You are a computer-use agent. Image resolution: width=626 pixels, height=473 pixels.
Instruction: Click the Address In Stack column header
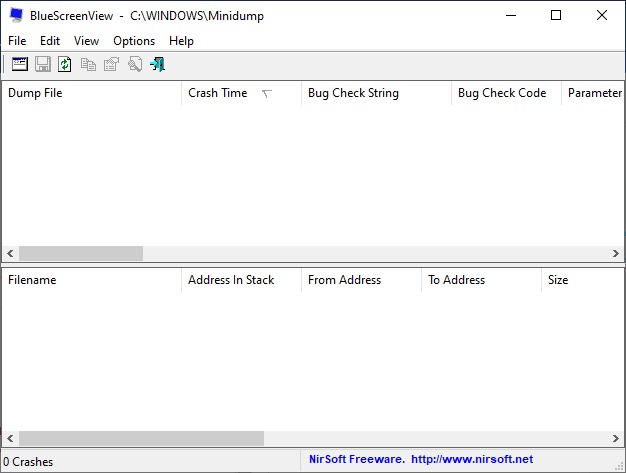pyautogui.click(x=231, y=280)
